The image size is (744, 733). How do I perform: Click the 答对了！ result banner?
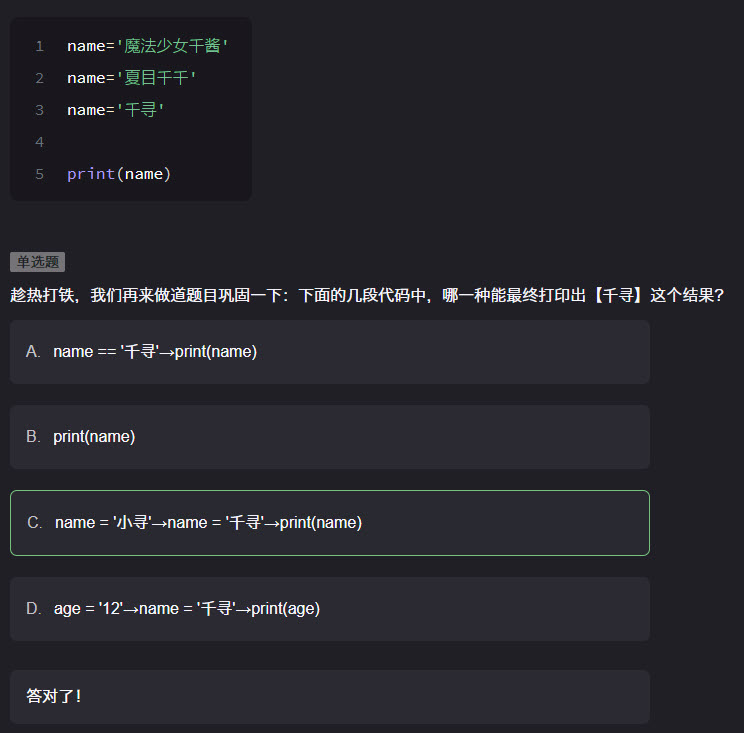pyautogui.click(x=55, y=696)
